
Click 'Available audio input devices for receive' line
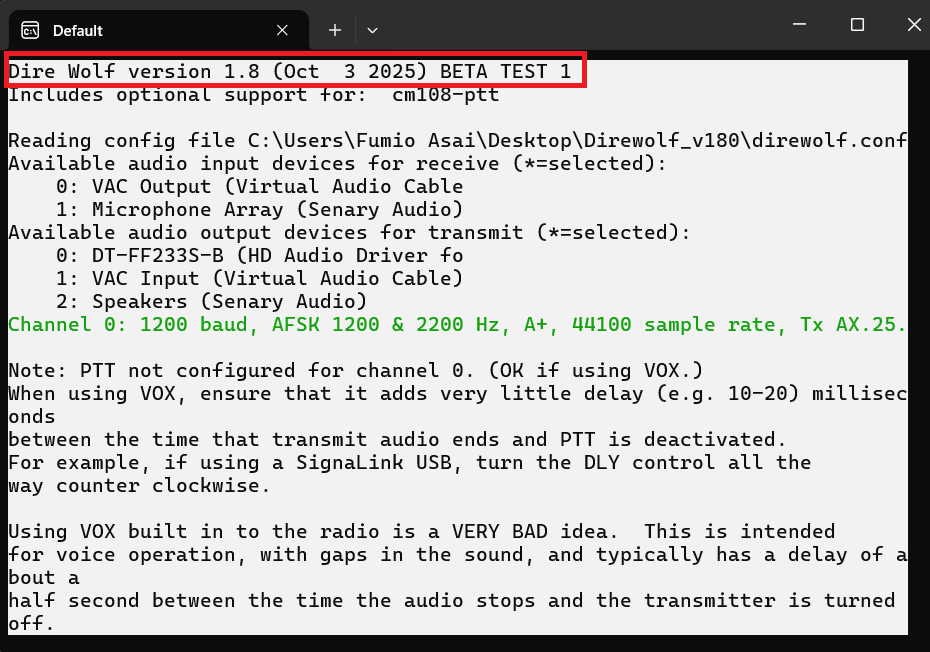coord(337,163)
